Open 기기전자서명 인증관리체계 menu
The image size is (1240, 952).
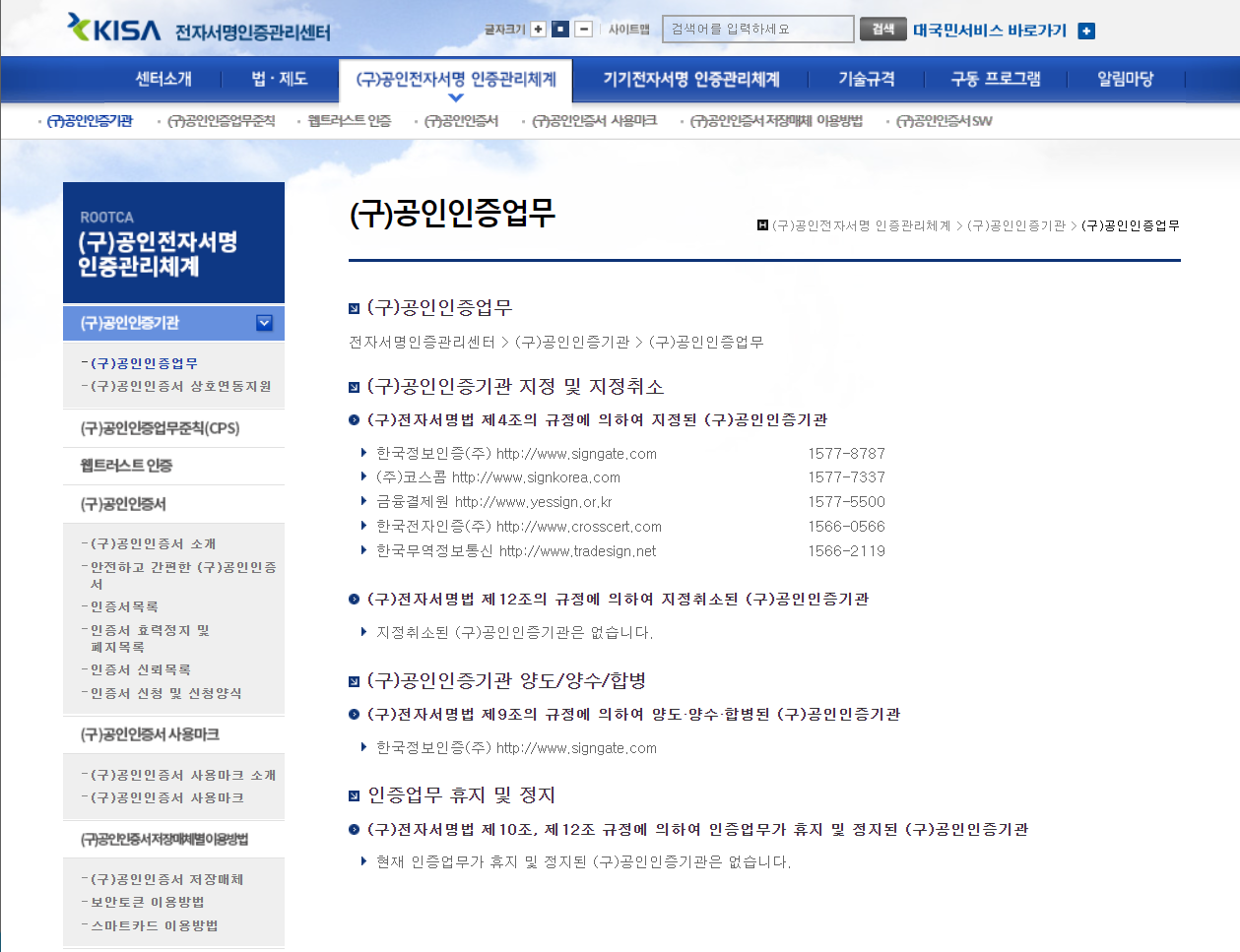pyautogui.click(x=691, y=79)
